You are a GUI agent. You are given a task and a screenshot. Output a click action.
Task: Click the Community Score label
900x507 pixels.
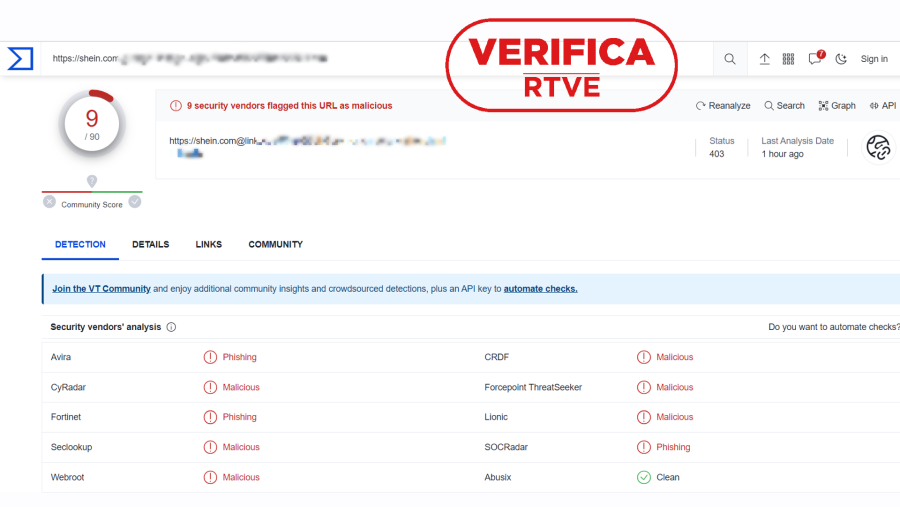click(x=92, y=204)
